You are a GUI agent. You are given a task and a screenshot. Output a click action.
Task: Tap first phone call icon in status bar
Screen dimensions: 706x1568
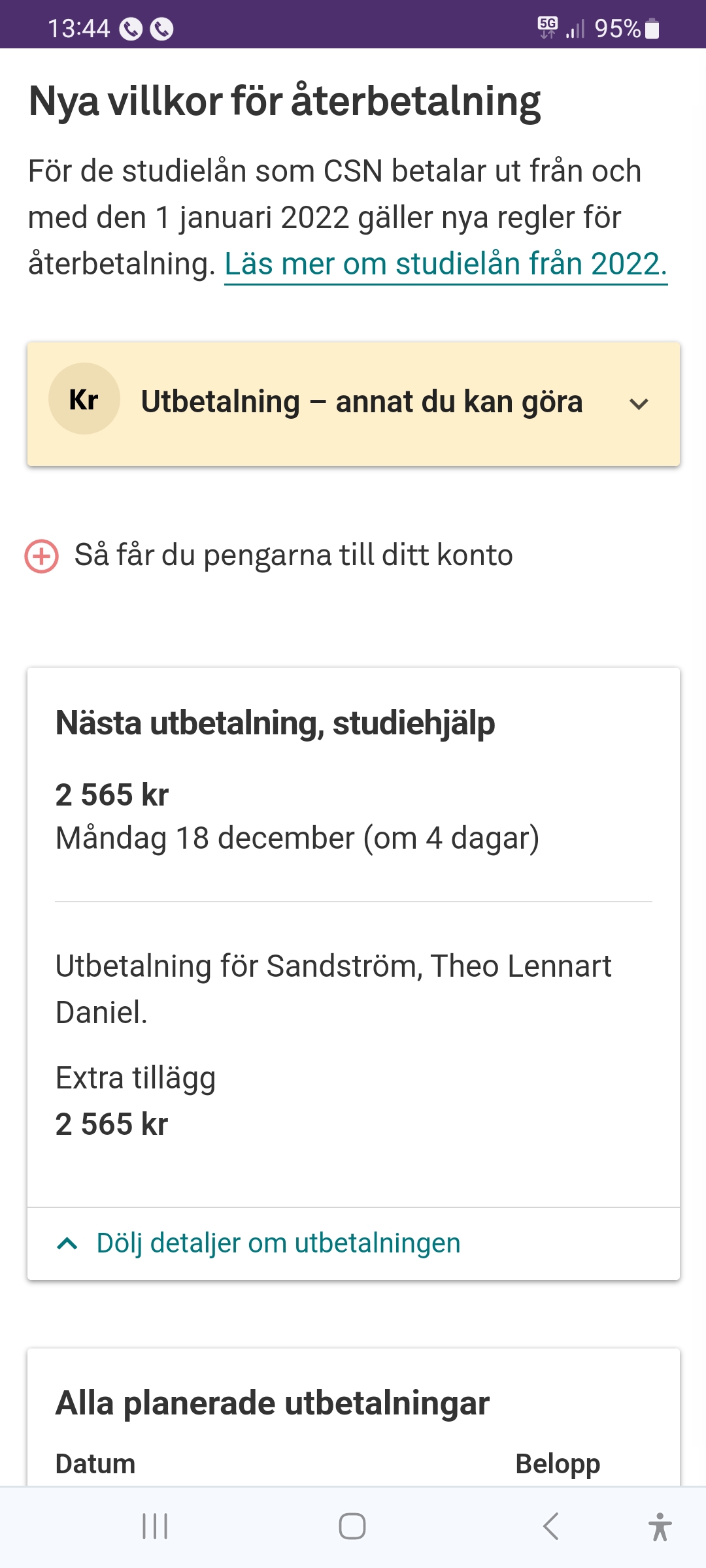pyautogui.click(x=131, y=29)
